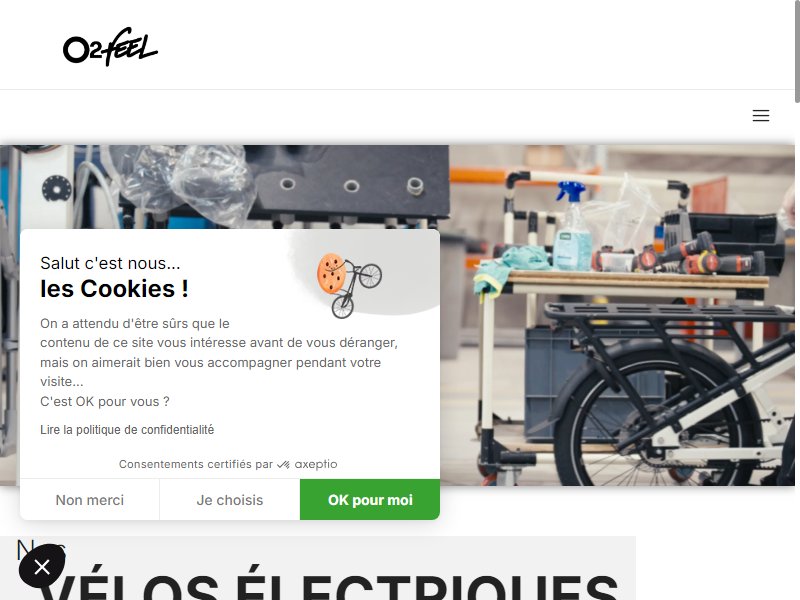This screenshot has width=800, height=600.
Task: Click the blue spray bottle in the photo
Action: [572, 226]
